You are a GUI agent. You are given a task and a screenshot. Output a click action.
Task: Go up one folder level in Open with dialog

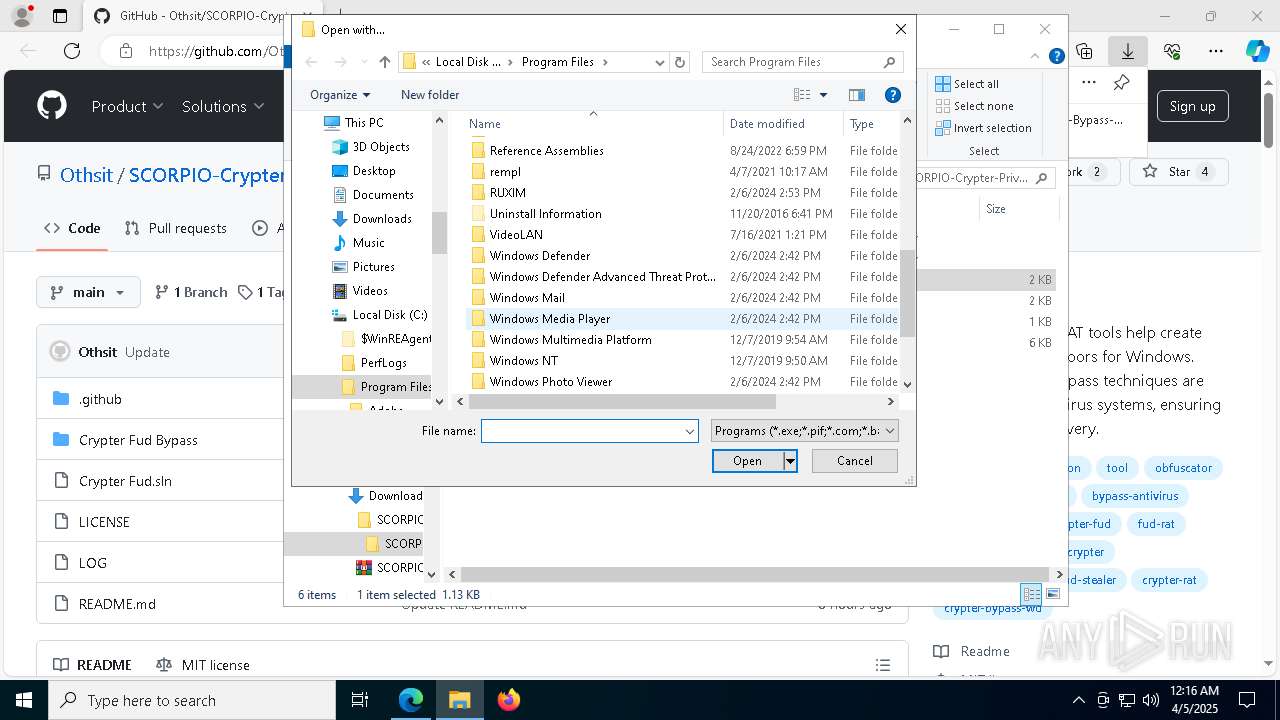(x=385, y=62)
